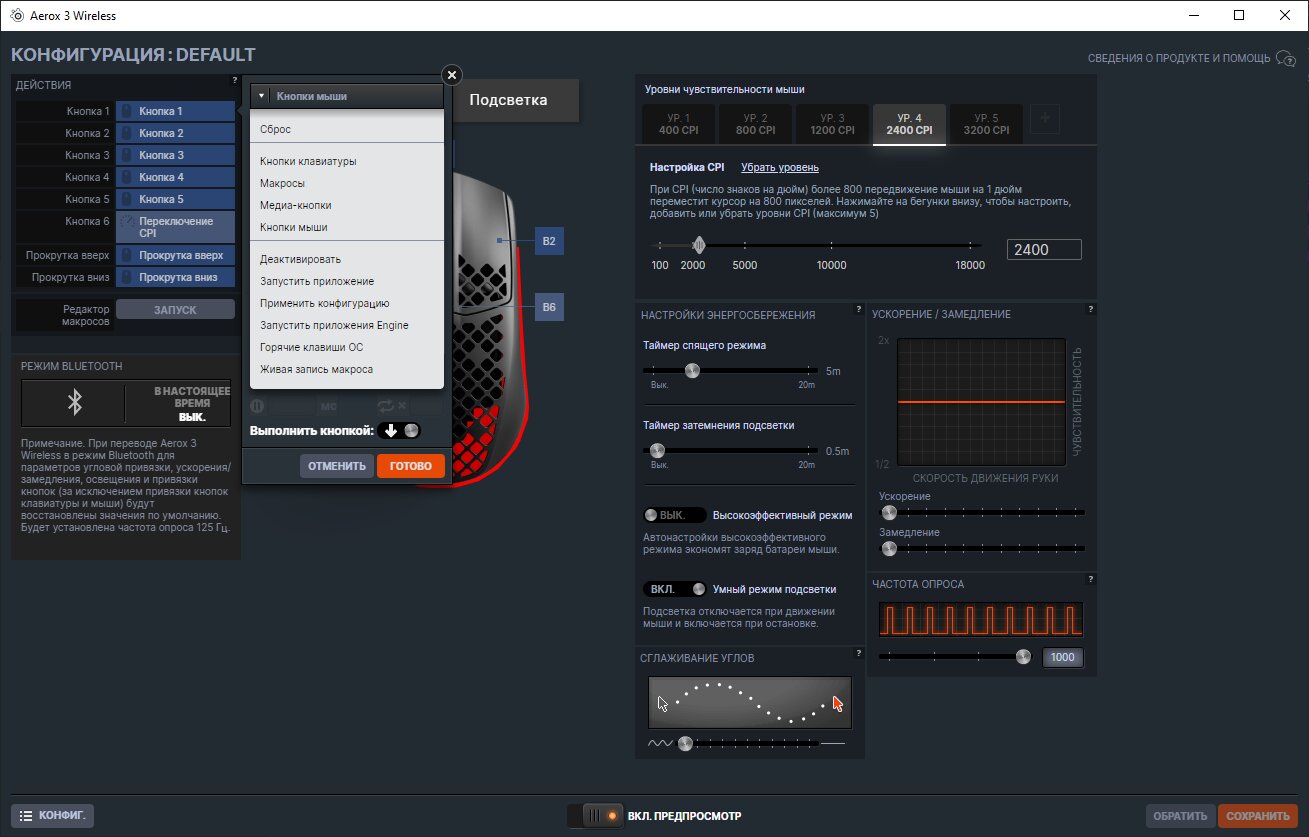Select B6 button marker on mouse image
The width and height of the screenshot is (1309, 837).
click(x=549, y=307)
